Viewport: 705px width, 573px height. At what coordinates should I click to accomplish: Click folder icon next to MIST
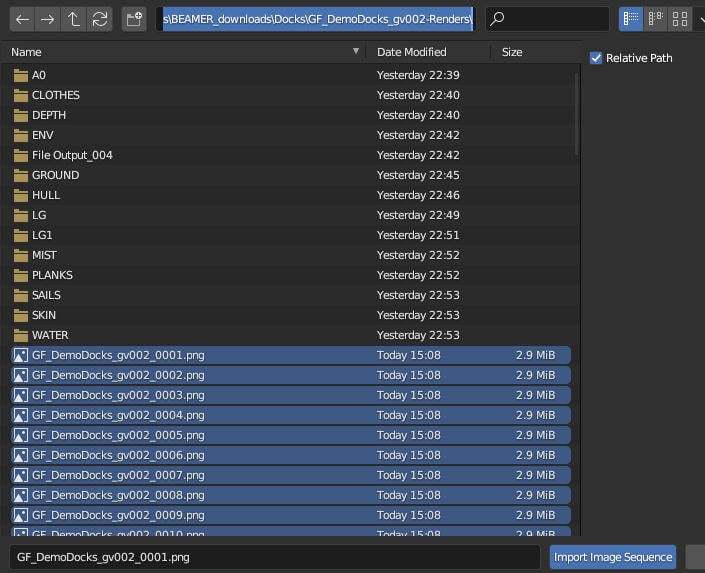21,255
